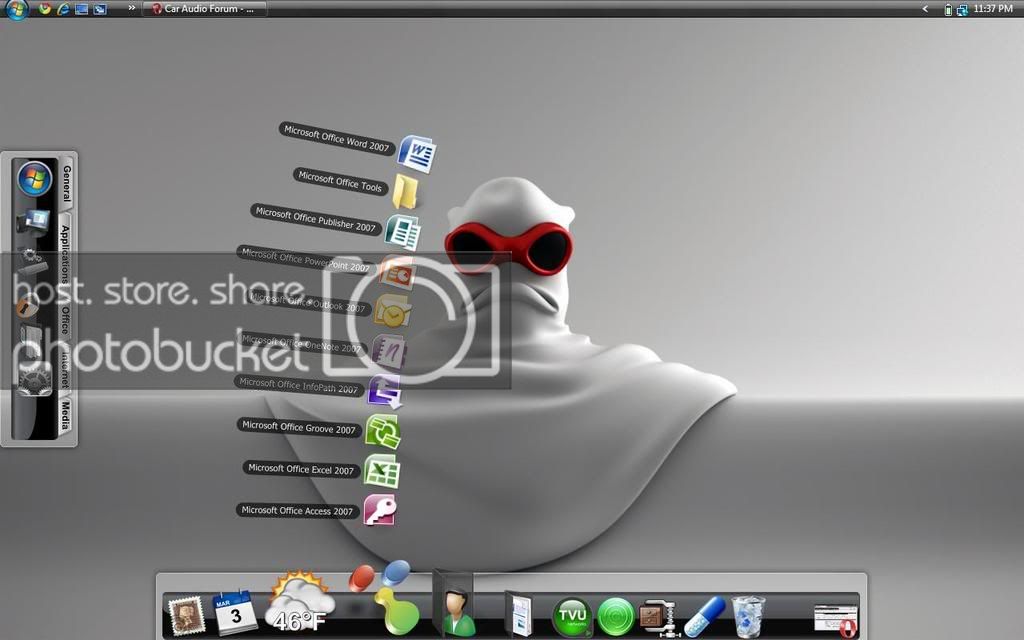The width and height of the screenshot is (1024, 640).
Task: Open the Access 2007 key icon
Action: point(380,510)
